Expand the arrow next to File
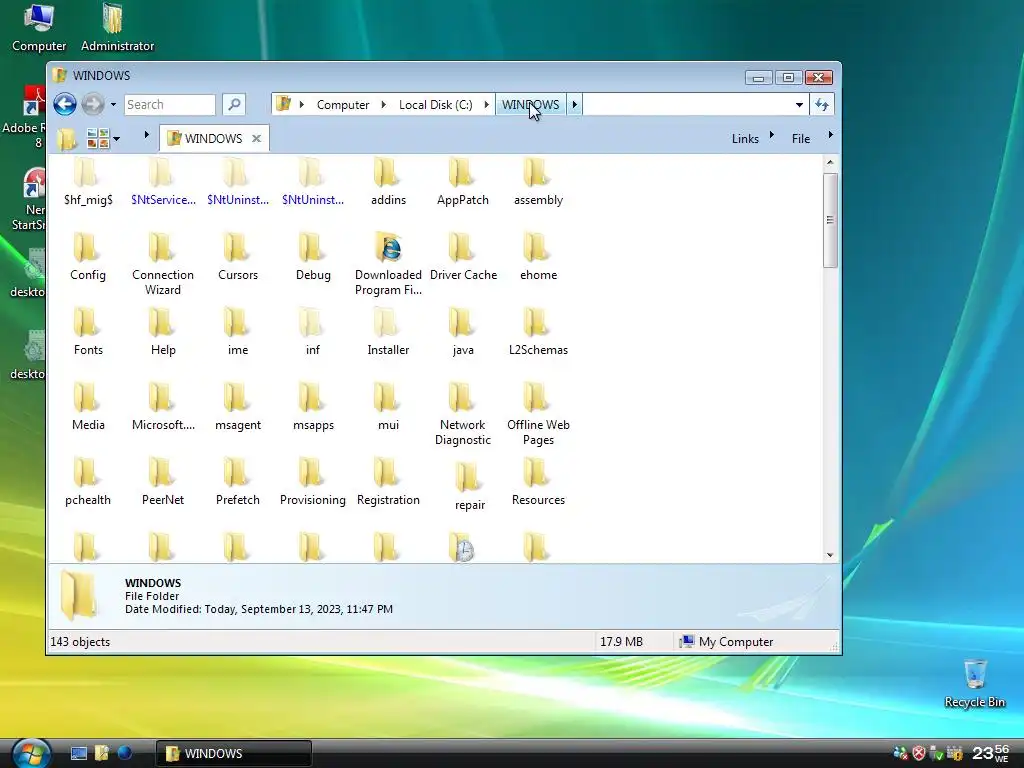Screen dimensions: 1024x768 tap(830, 135)
